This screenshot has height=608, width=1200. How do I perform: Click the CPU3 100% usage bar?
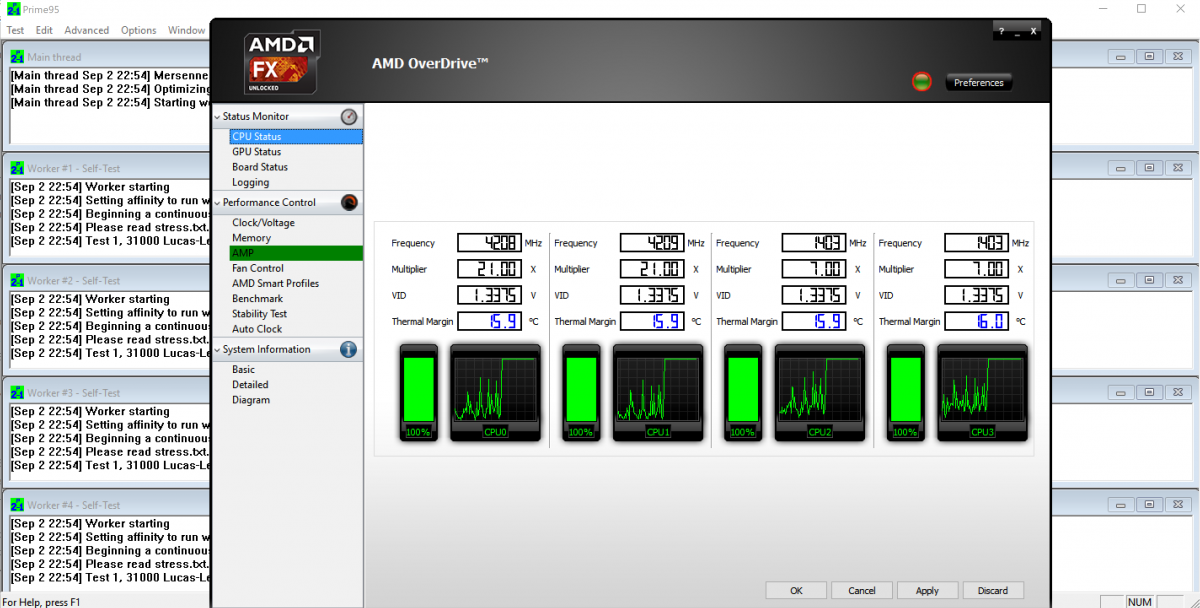[905, 392]
